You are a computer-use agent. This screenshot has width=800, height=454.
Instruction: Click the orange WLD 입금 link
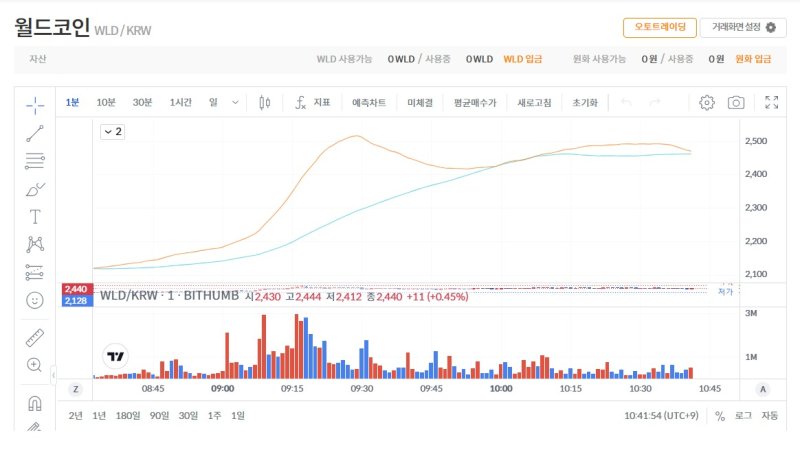521,59
